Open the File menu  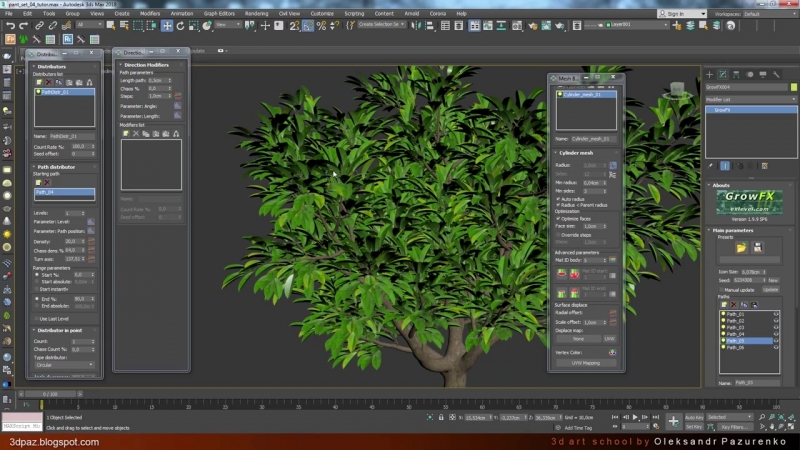9,14
